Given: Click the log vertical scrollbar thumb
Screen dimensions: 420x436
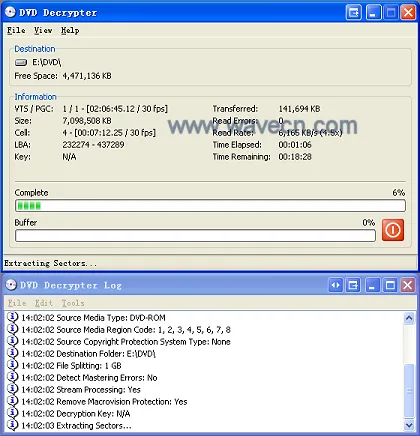Looking at the screenshot, I should click(409, 391).
